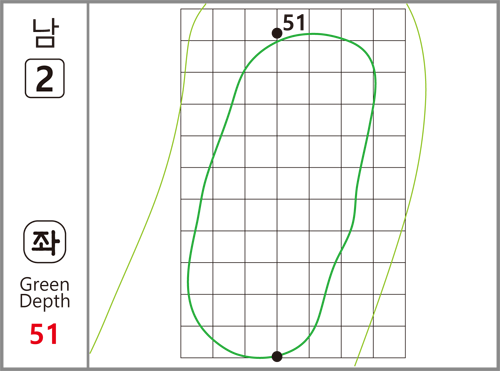
Task: Select the word Green in sidebar
Action: [45, 285]
